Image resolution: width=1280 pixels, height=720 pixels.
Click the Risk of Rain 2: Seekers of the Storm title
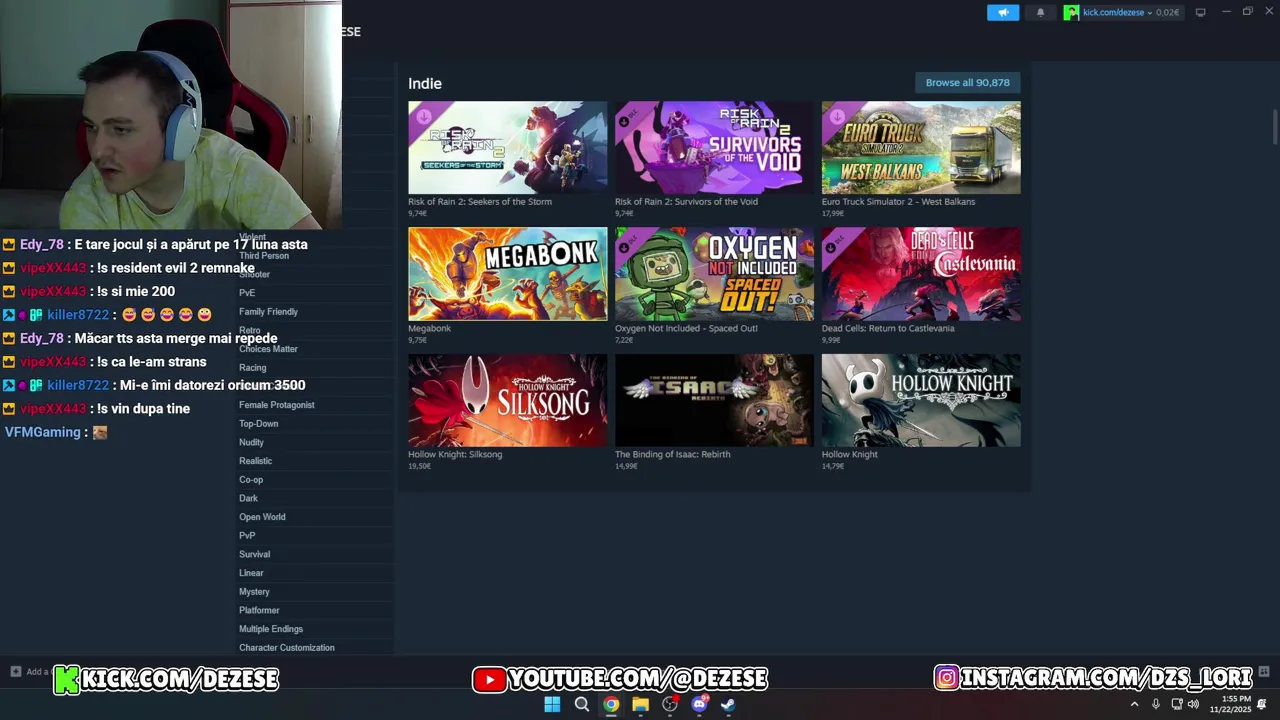[x=480, y=202]
